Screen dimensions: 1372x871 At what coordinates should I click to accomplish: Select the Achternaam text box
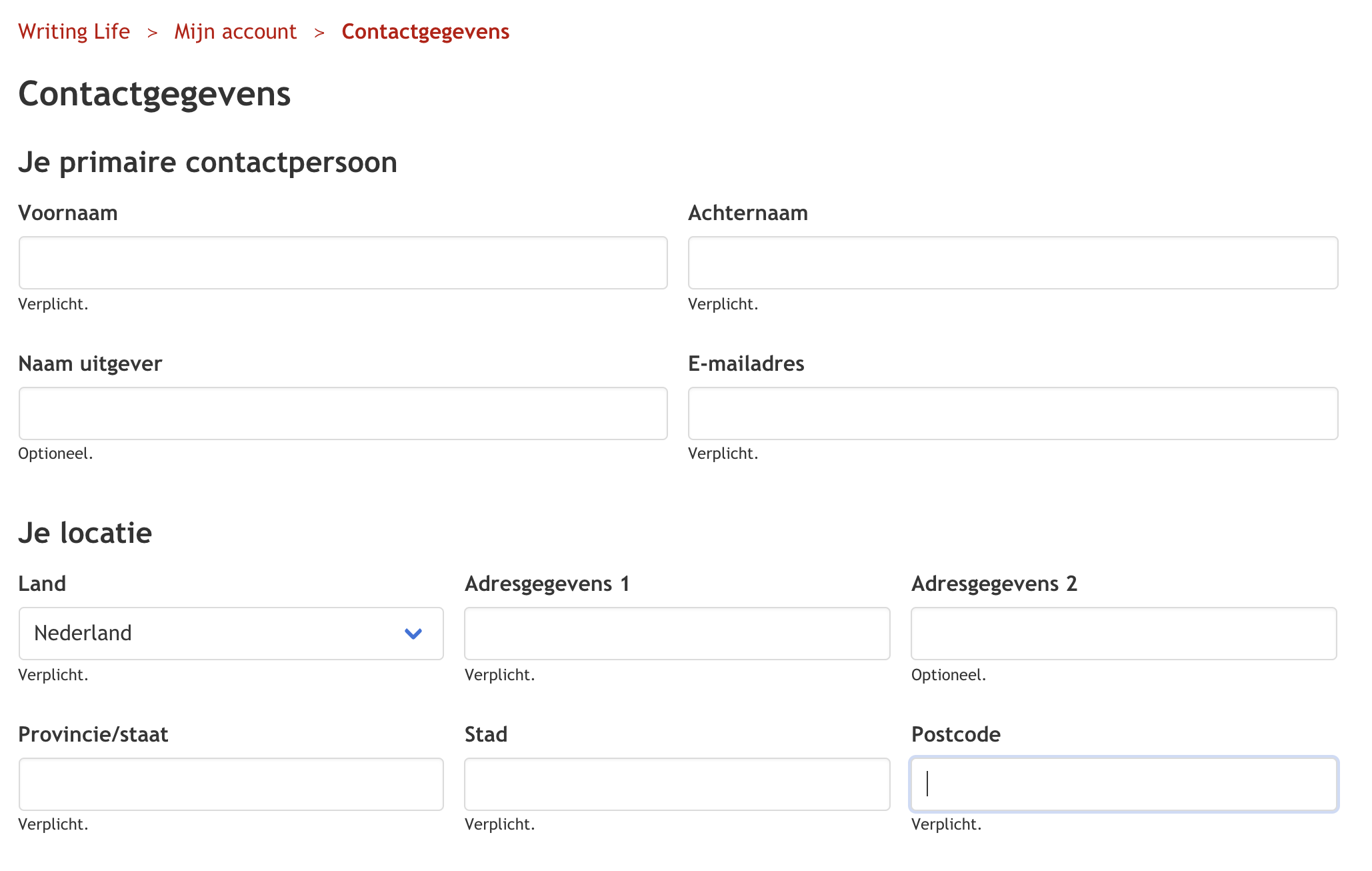pos(1012,263)
